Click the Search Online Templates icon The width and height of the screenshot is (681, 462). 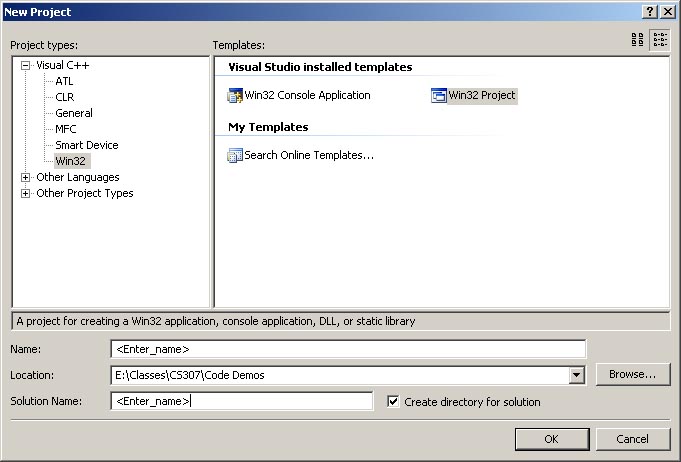pos(235,155)
